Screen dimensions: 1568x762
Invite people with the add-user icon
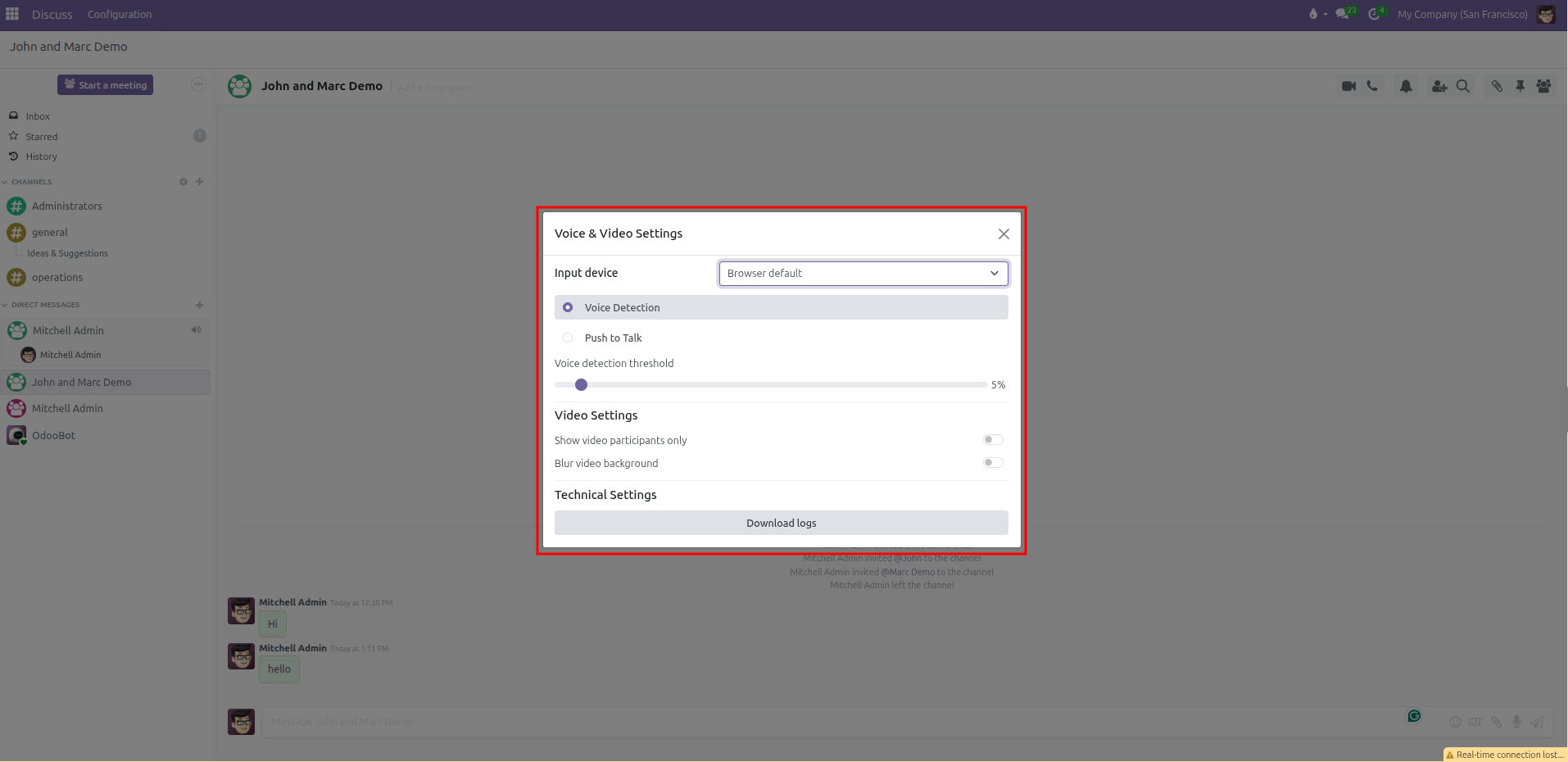[1439, 86]
